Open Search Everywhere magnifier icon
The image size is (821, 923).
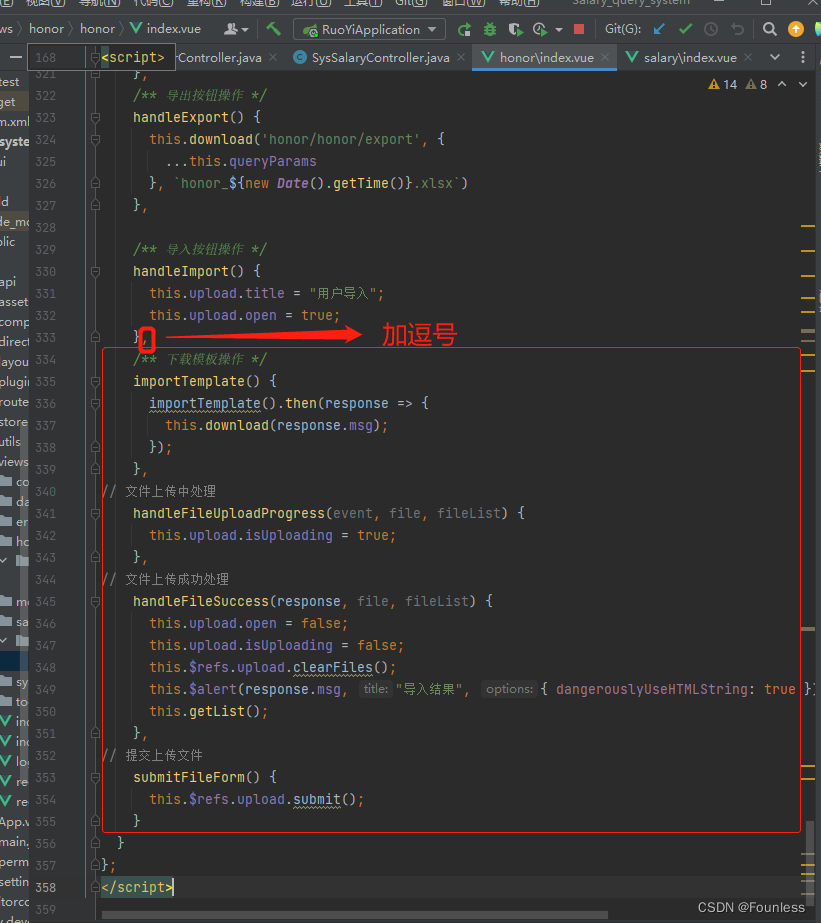tap(769, 29)
